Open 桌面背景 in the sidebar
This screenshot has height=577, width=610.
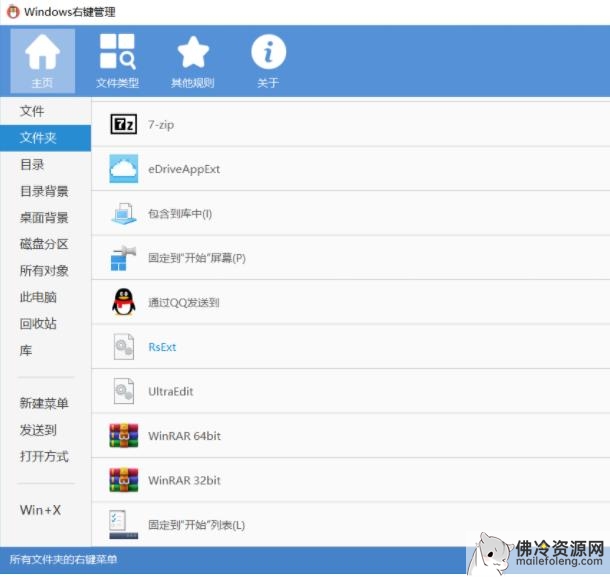point(44,217)
